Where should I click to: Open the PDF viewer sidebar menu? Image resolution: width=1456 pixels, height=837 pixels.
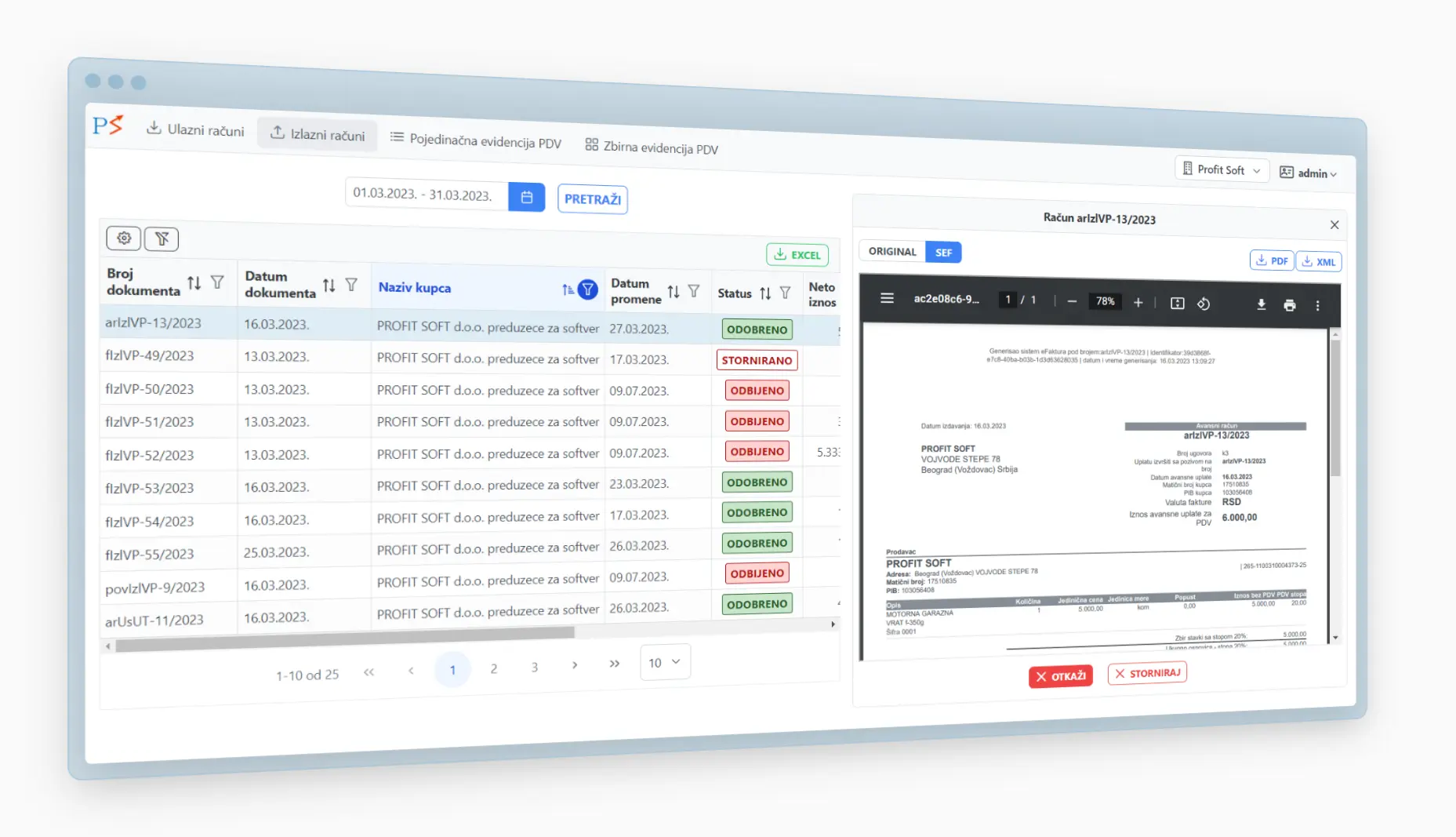[x=887, y=298]
